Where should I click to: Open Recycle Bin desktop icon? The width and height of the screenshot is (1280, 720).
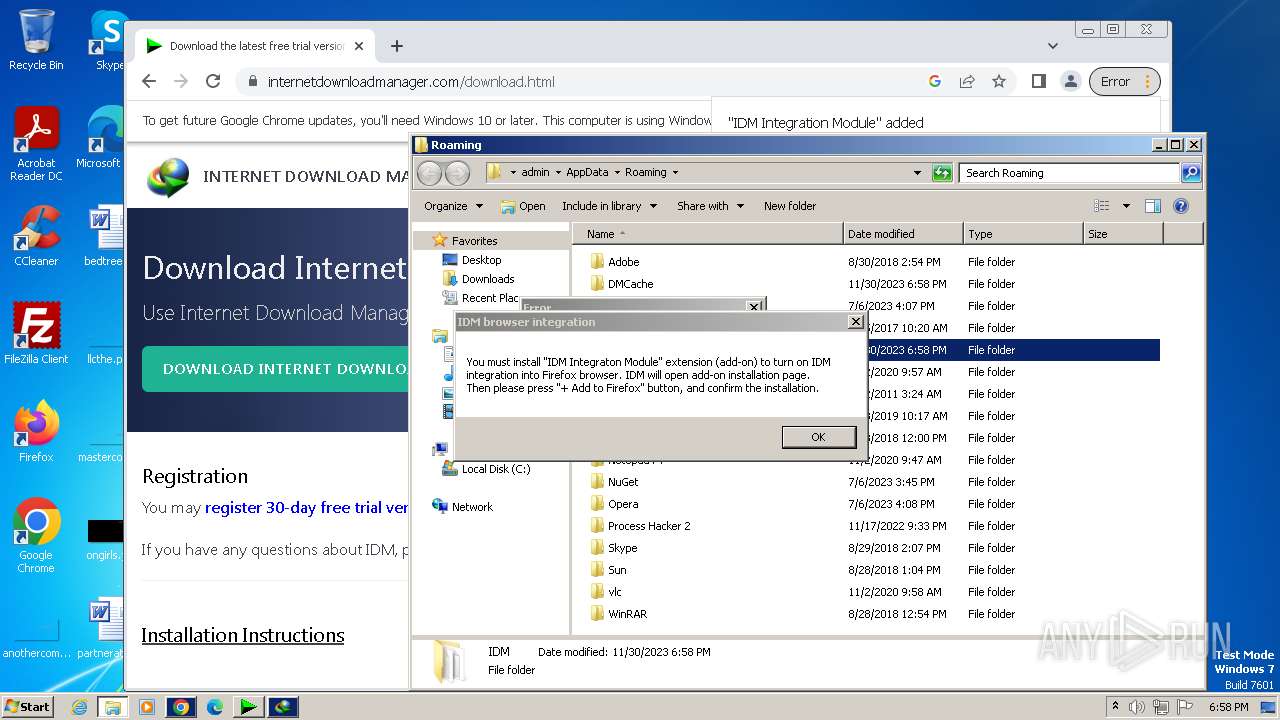pyautogui.click(x=36, y=40)
